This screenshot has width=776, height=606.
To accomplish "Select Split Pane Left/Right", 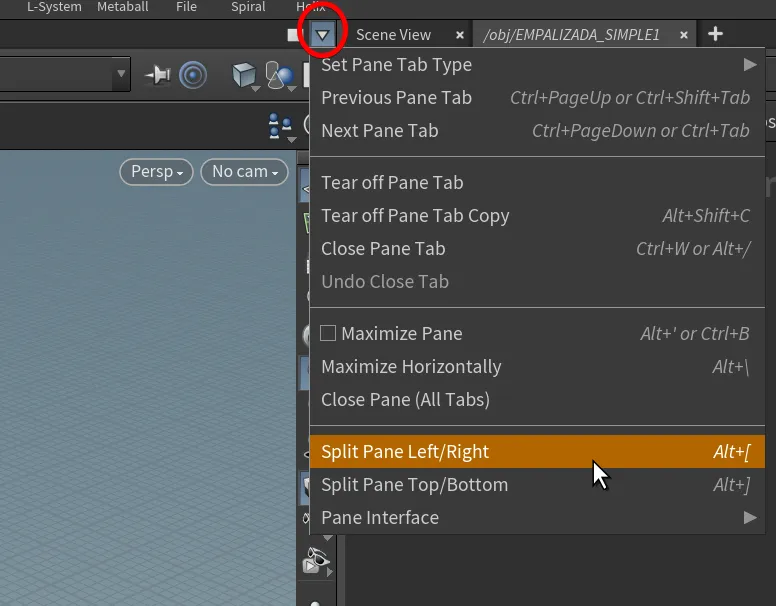I will (537, 452).
